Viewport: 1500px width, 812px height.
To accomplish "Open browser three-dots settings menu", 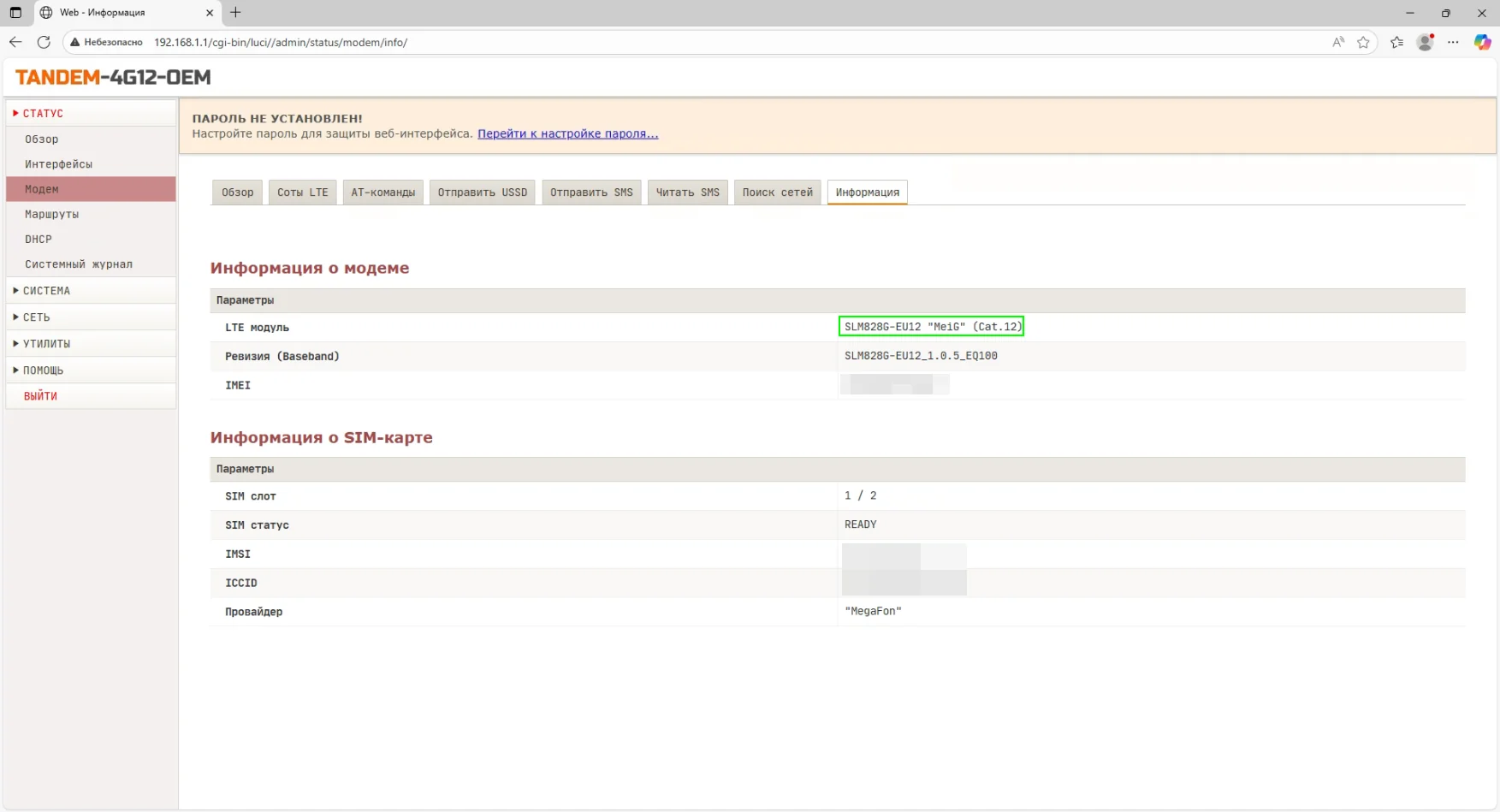I will (1453, 42).
